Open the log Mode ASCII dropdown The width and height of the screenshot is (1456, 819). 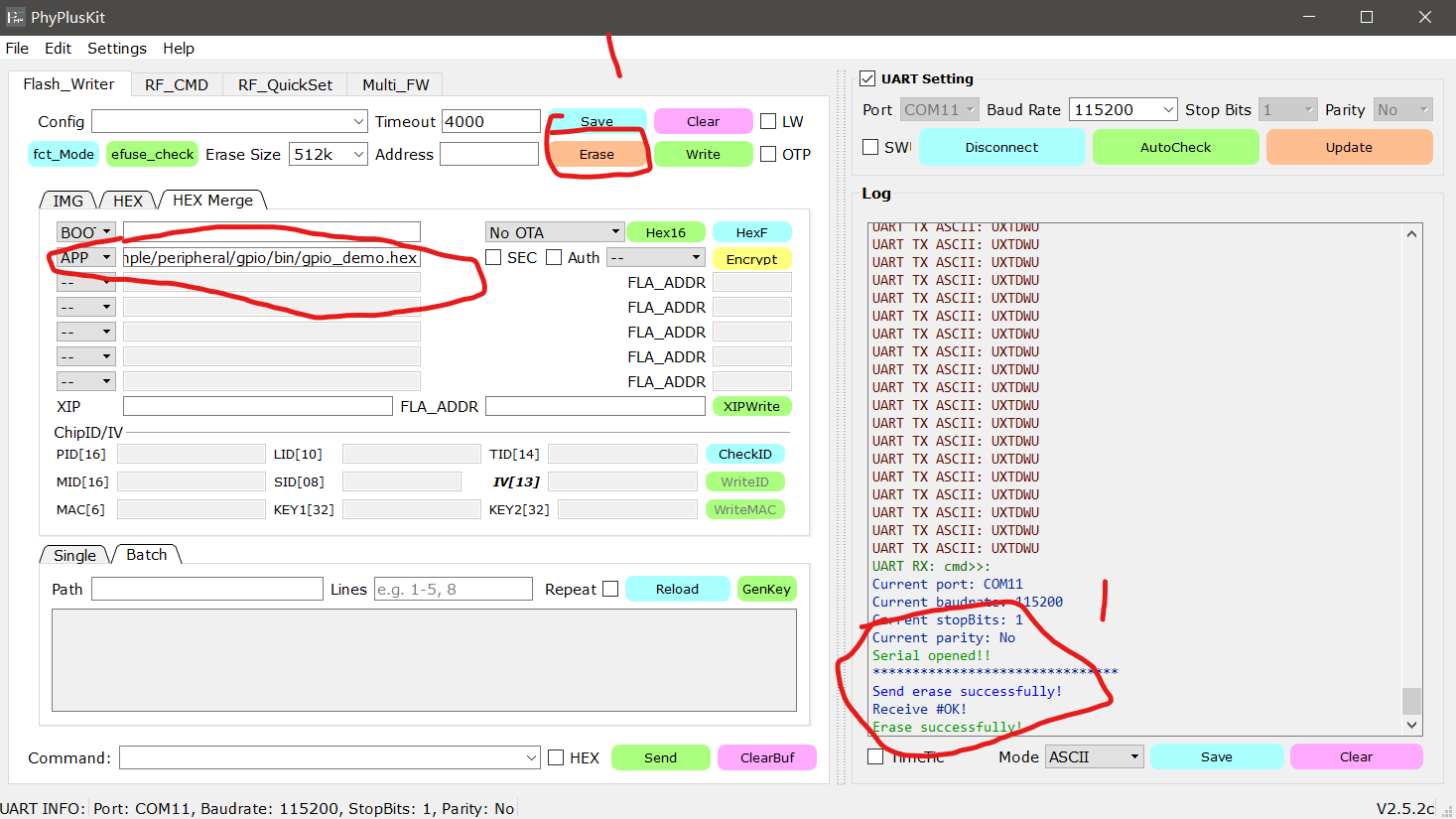tap(1095, 756)
